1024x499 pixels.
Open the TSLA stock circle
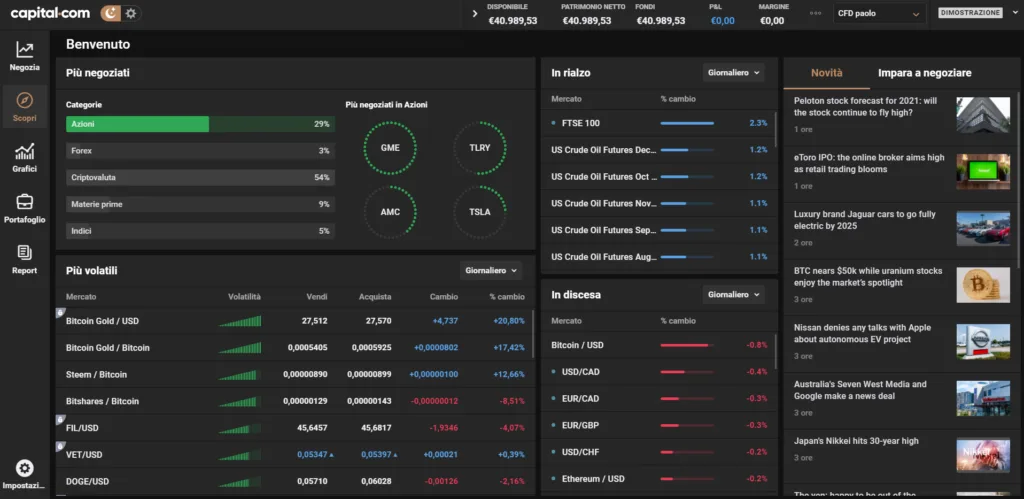(x=480, y=212)
